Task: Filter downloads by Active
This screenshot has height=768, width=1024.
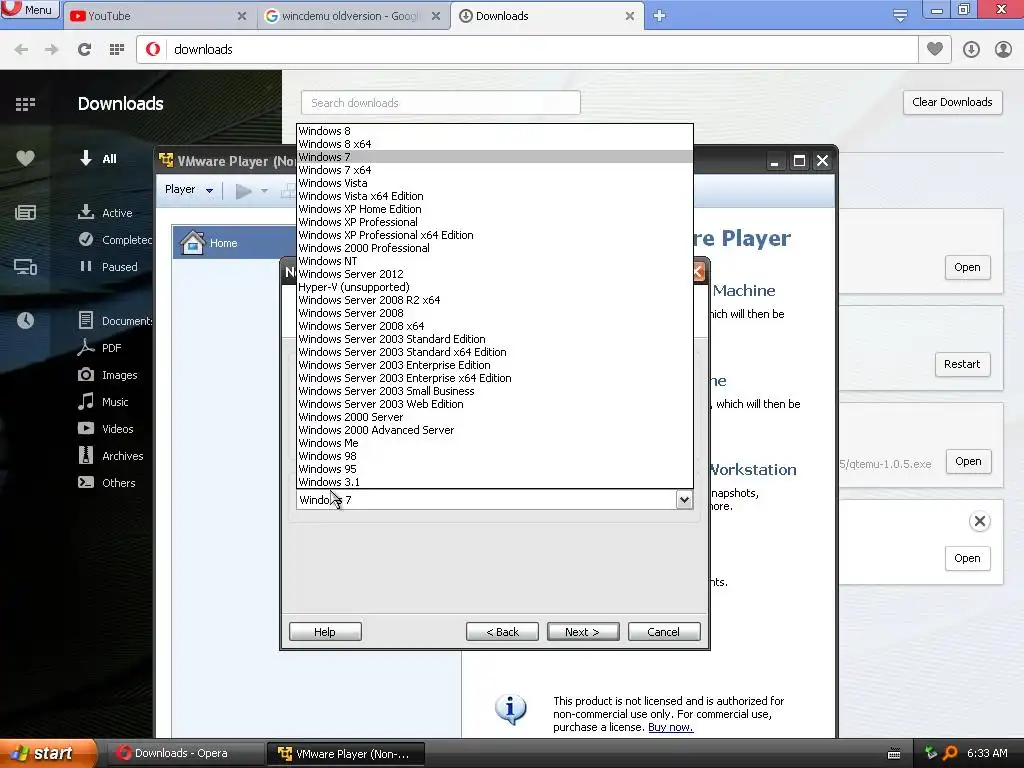Action: [105, 213]
